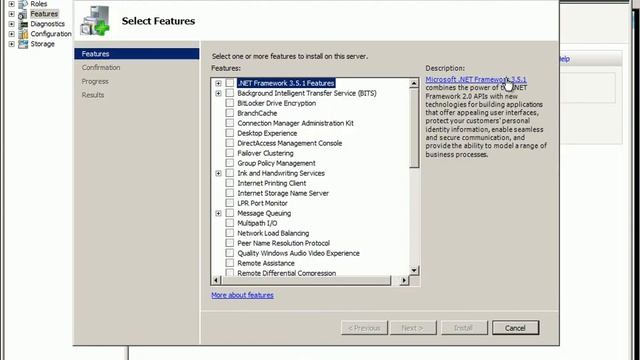
Task: Click the Roles icon in Server Manager tree
Action: tap(23, 4)
